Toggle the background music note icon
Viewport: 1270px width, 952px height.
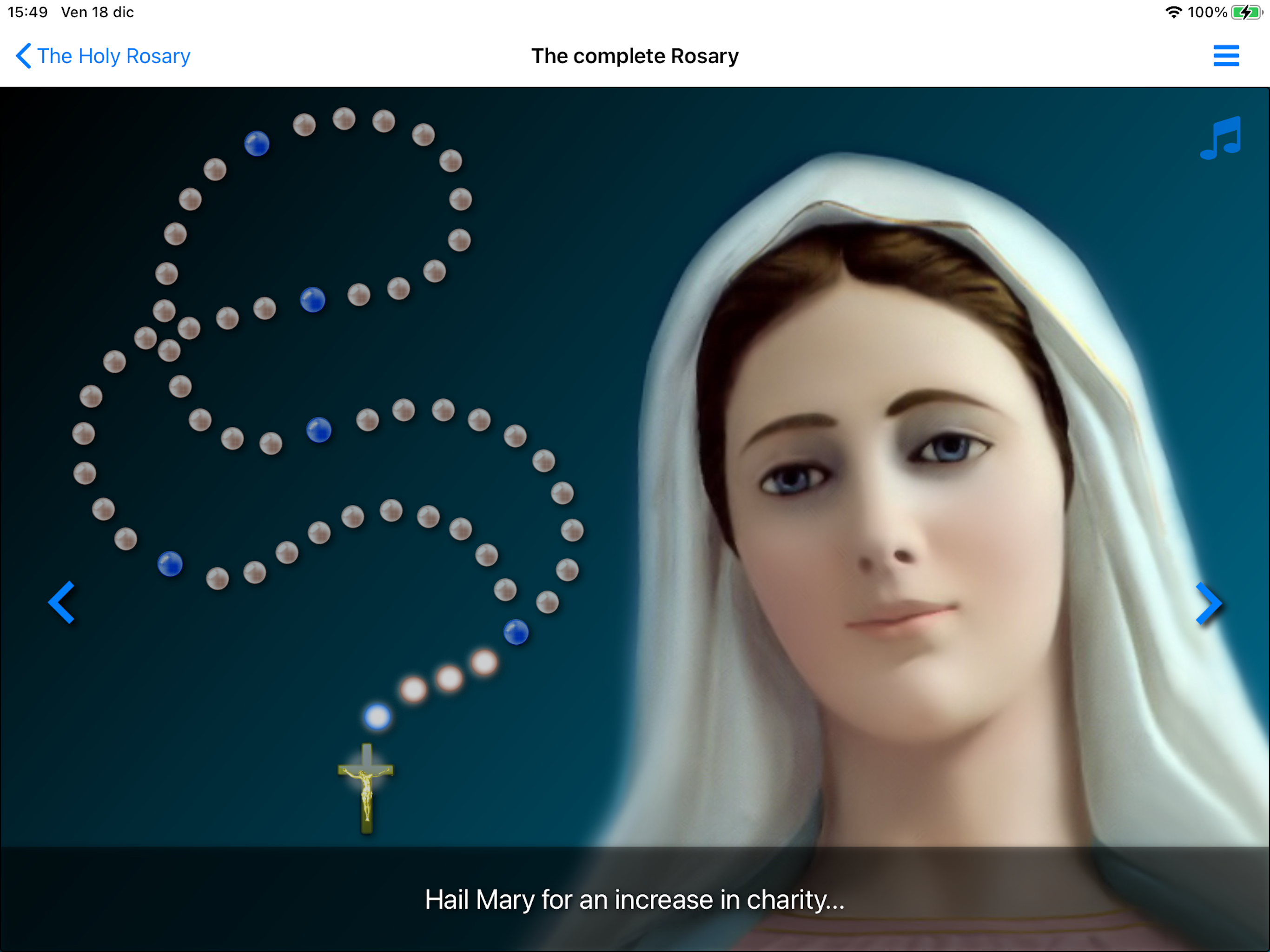(x=1221, y=138)
